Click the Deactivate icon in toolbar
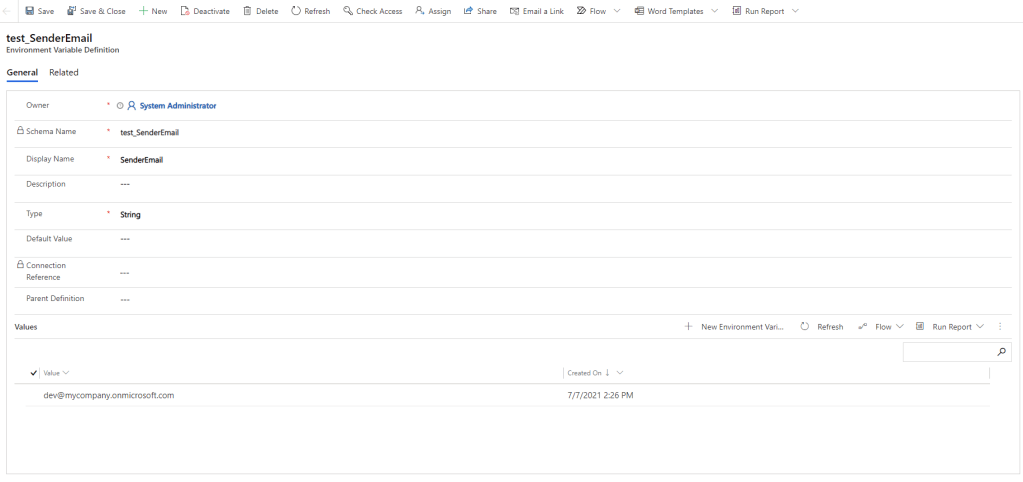Viewport: 1023px width, 482px height. 185,11
